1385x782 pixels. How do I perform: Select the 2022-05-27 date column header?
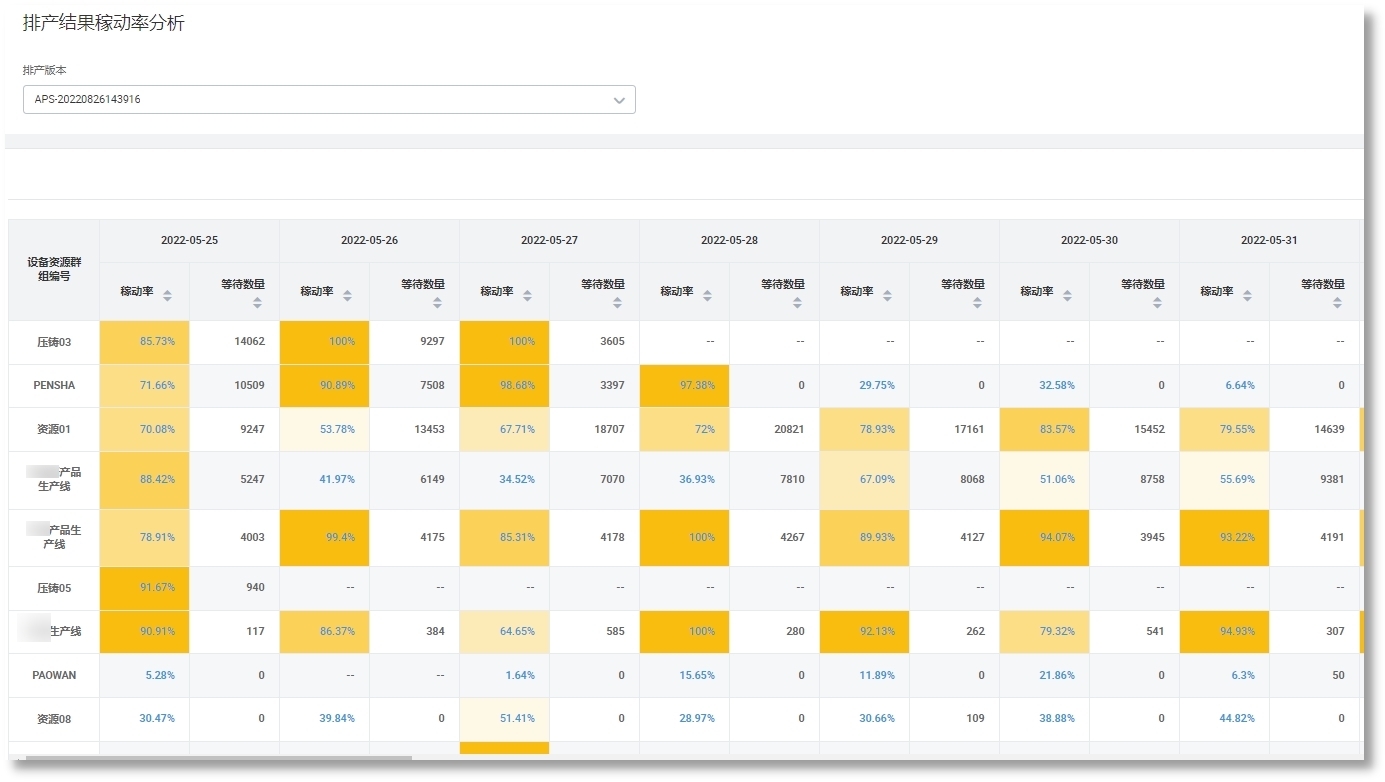pos(548,240)
